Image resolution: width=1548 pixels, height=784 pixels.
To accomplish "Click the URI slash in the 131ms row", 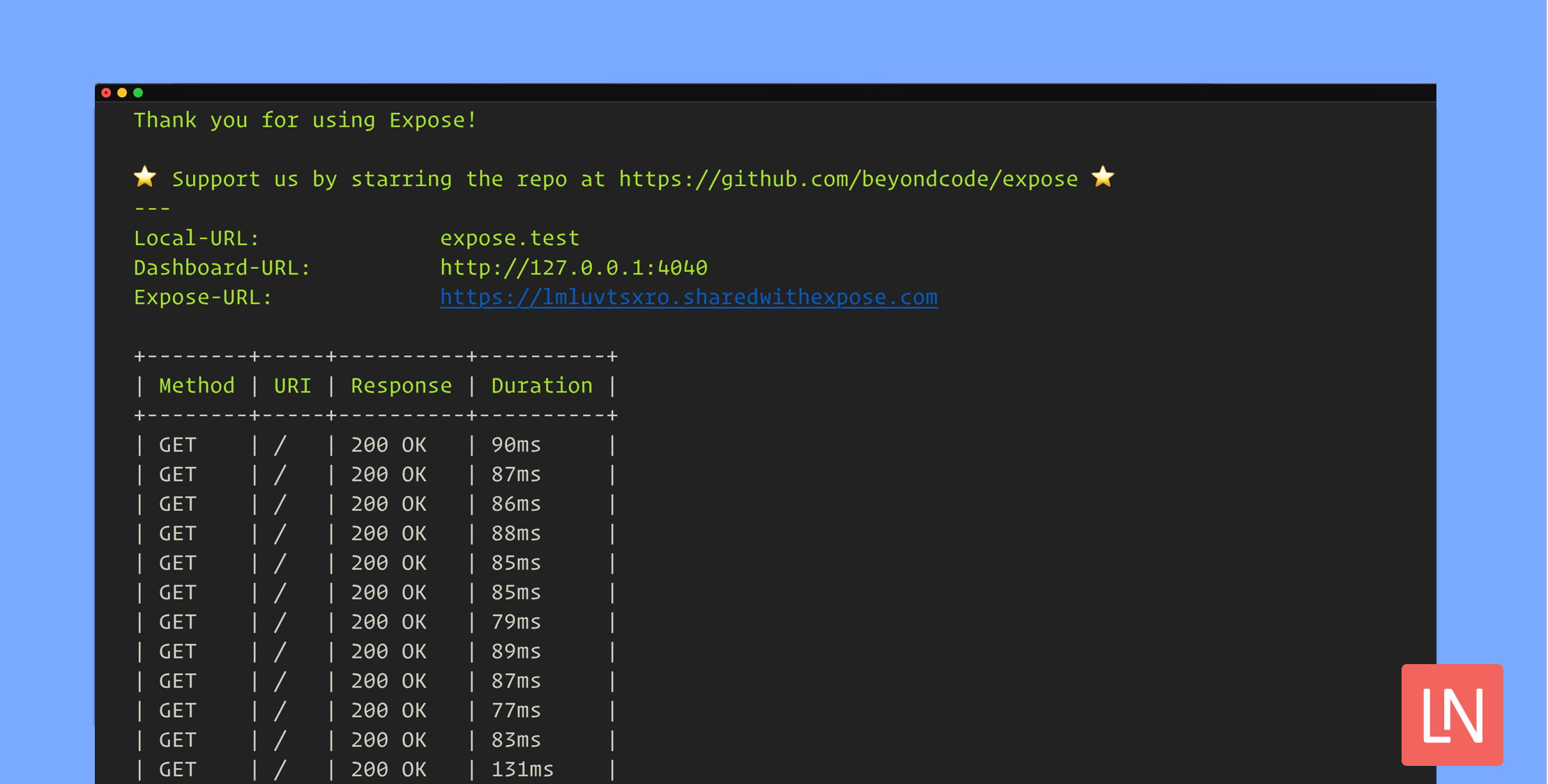I will 280,769.
